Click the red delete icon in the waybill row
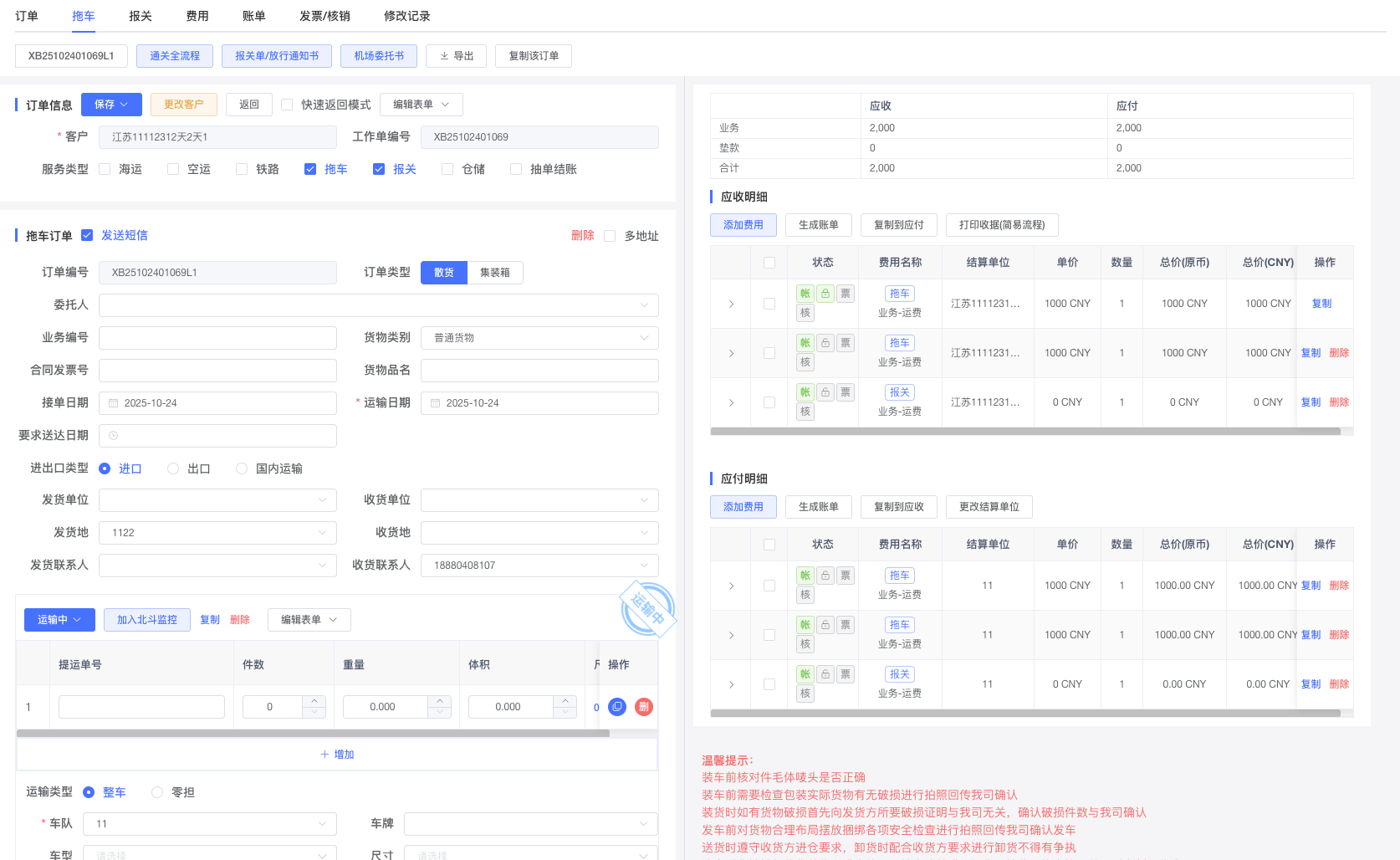The height and width of the screenshot is (860, 1400). [643, 706]
